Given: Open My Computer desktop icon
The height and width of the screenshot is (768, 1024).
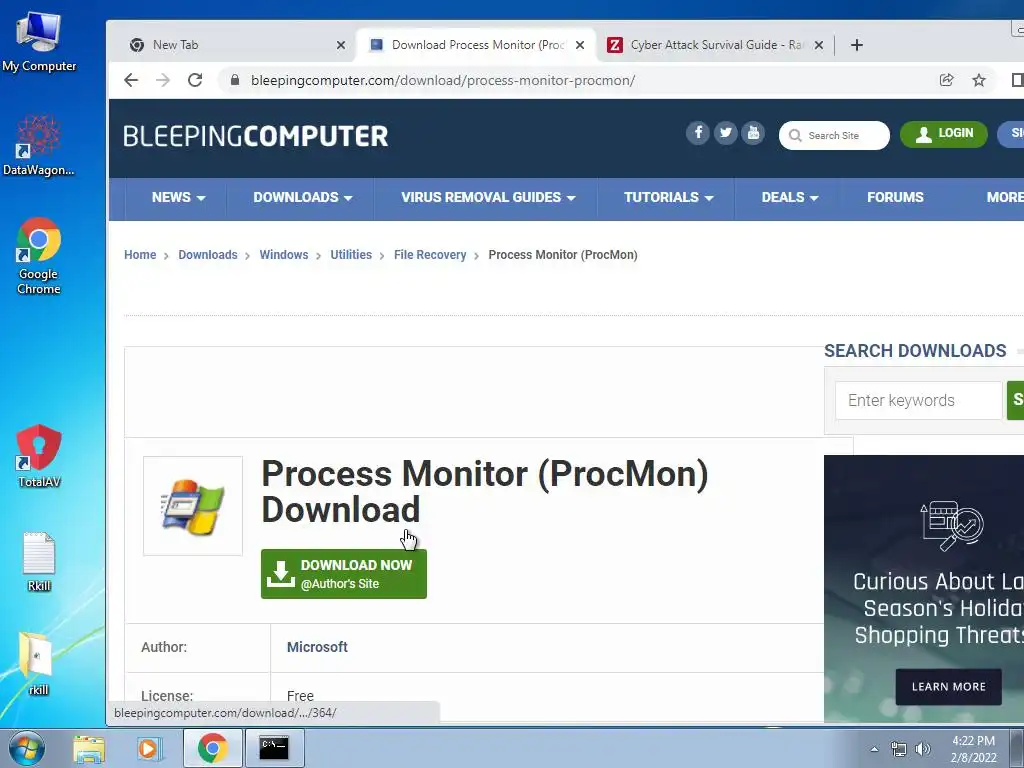Looking at the screenshot, I should point(39,42).
